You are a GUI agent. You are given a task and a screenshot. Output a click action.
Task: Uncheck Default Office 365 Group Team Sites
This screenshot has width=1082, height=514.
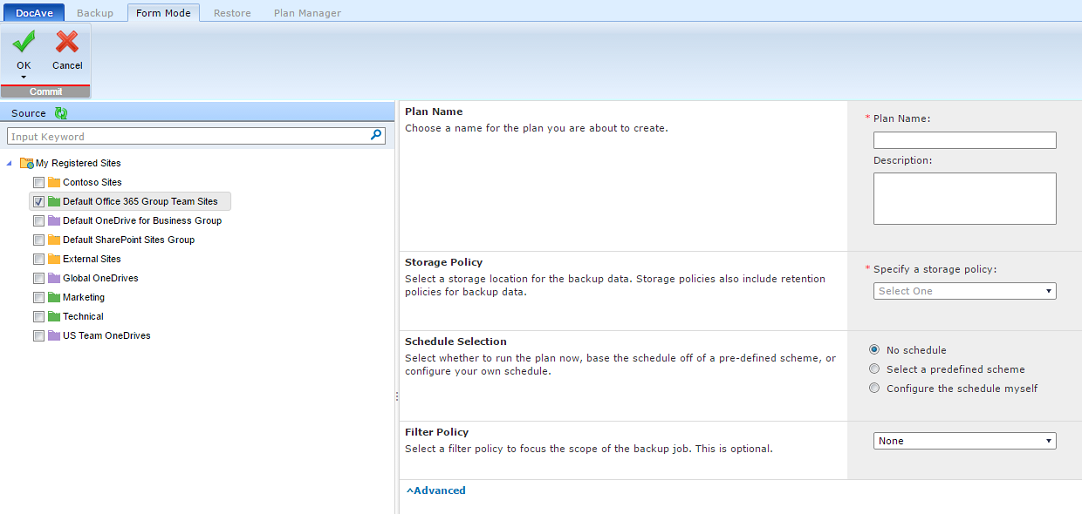click(x=39, y=201)
